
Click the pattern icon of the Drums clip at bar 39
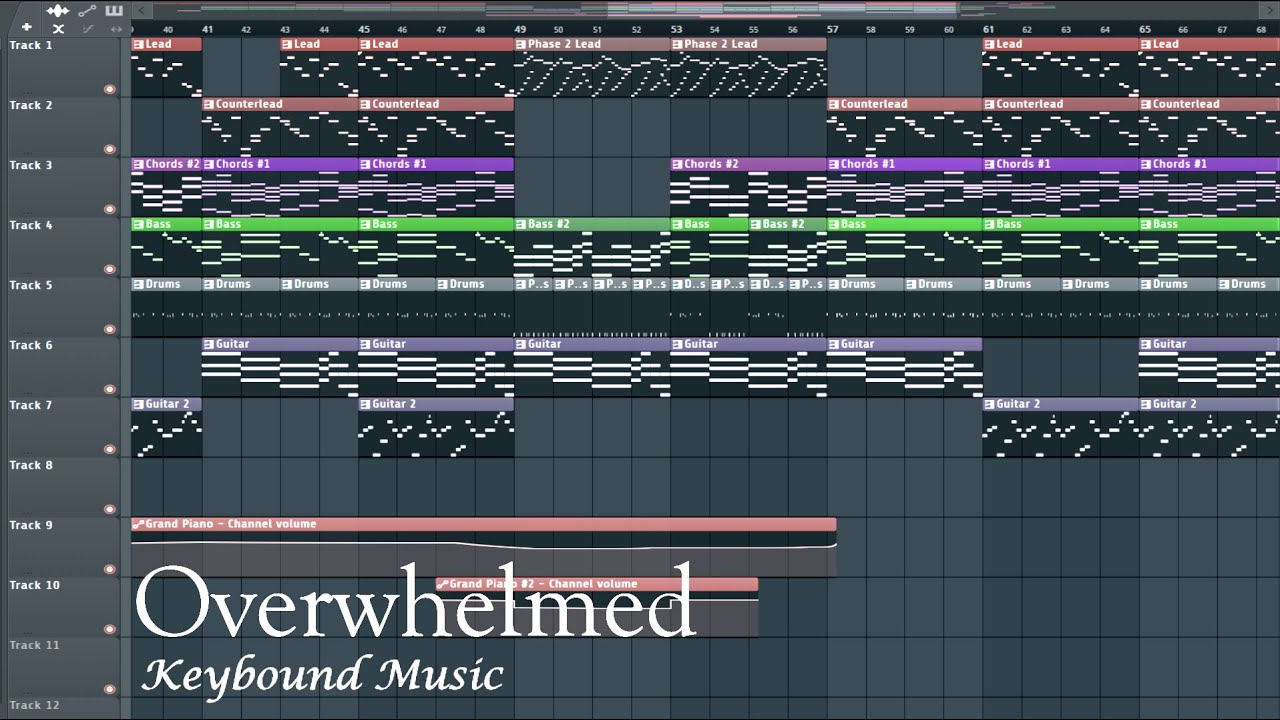(138, 284)
